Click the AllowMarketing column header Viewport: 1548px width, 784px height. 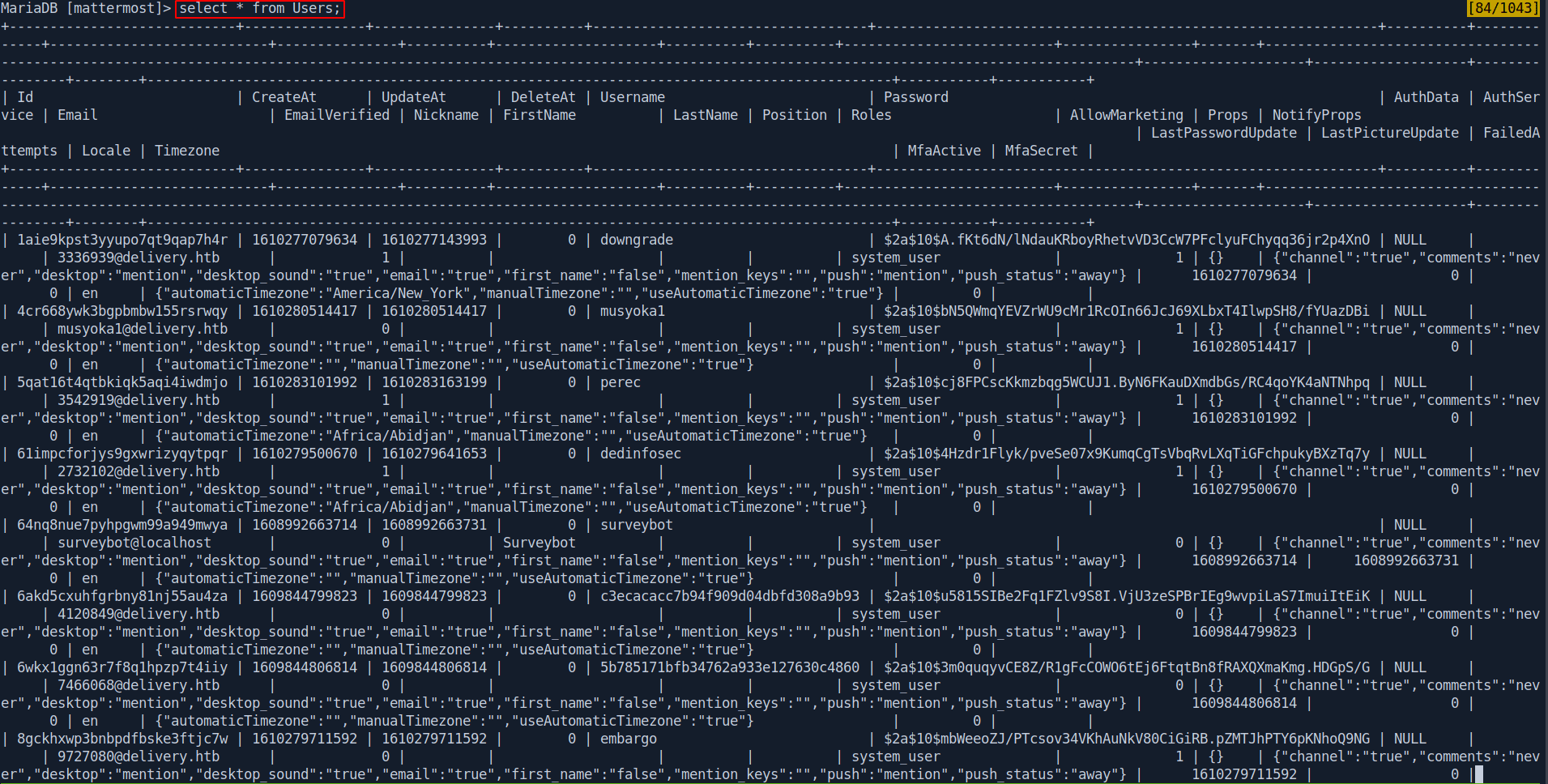click(1127, 115)
